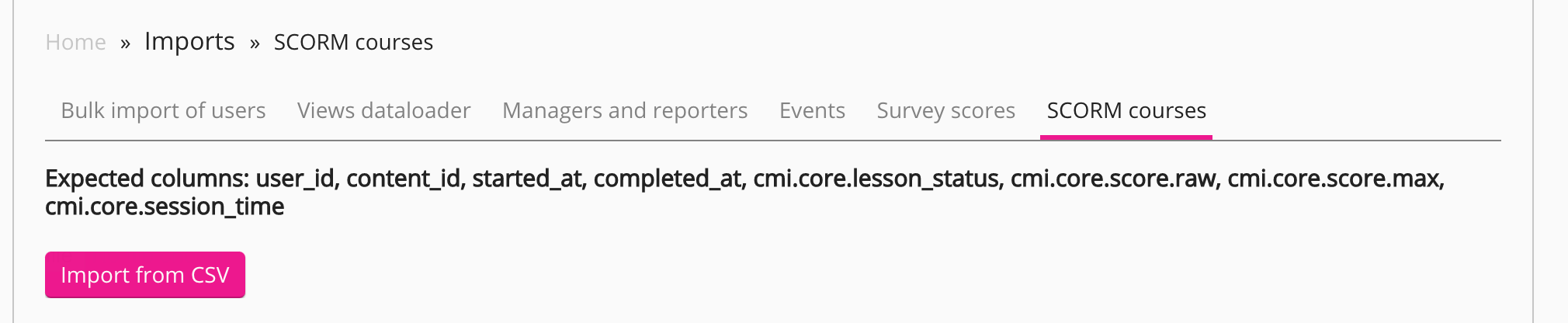Click the Expected columns label
Screen dimensions: 1568x323
point(147,179)
